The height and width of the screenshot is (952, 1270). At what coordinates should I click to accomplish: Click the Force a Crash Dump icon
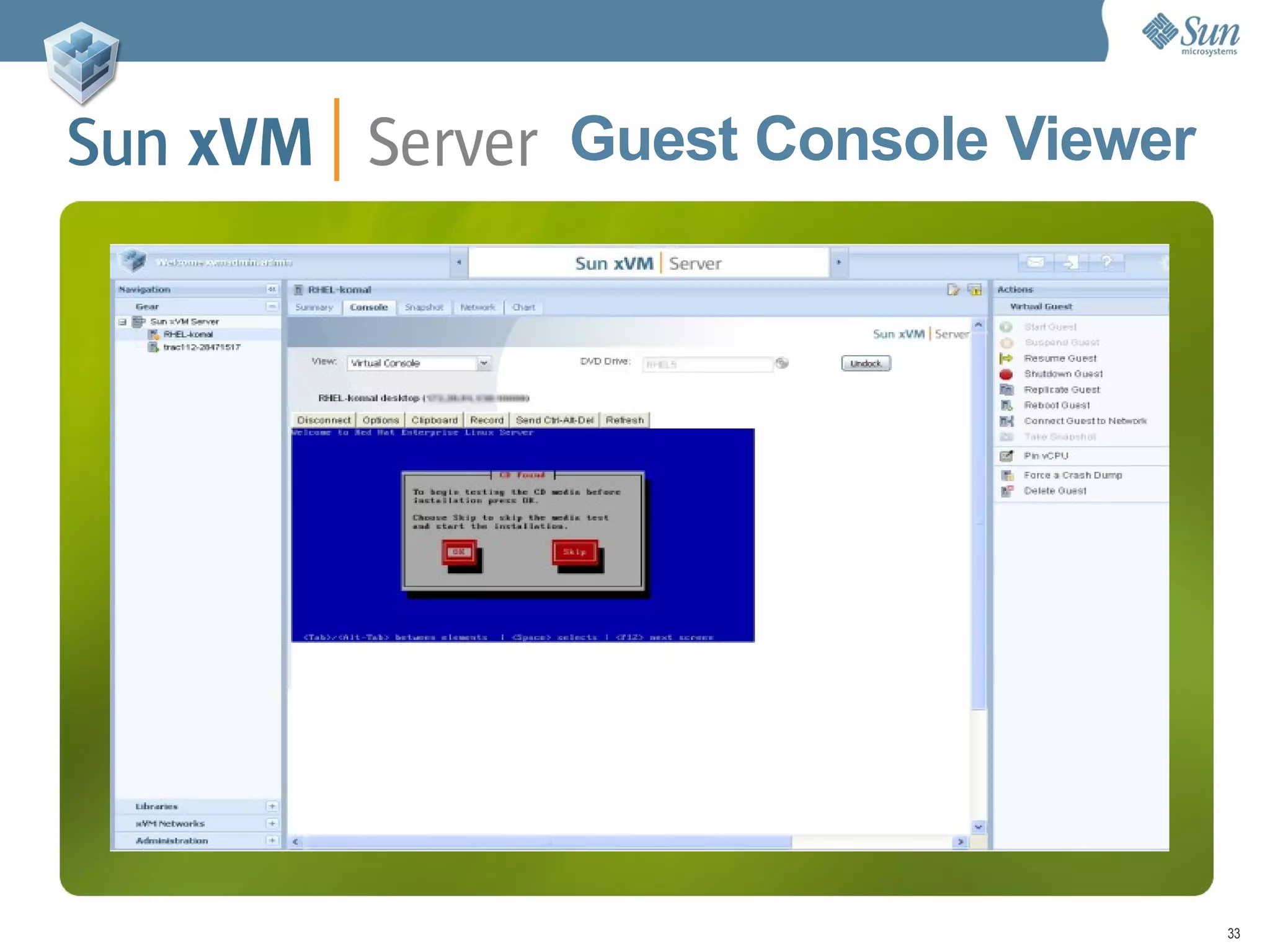[1006, 475]
